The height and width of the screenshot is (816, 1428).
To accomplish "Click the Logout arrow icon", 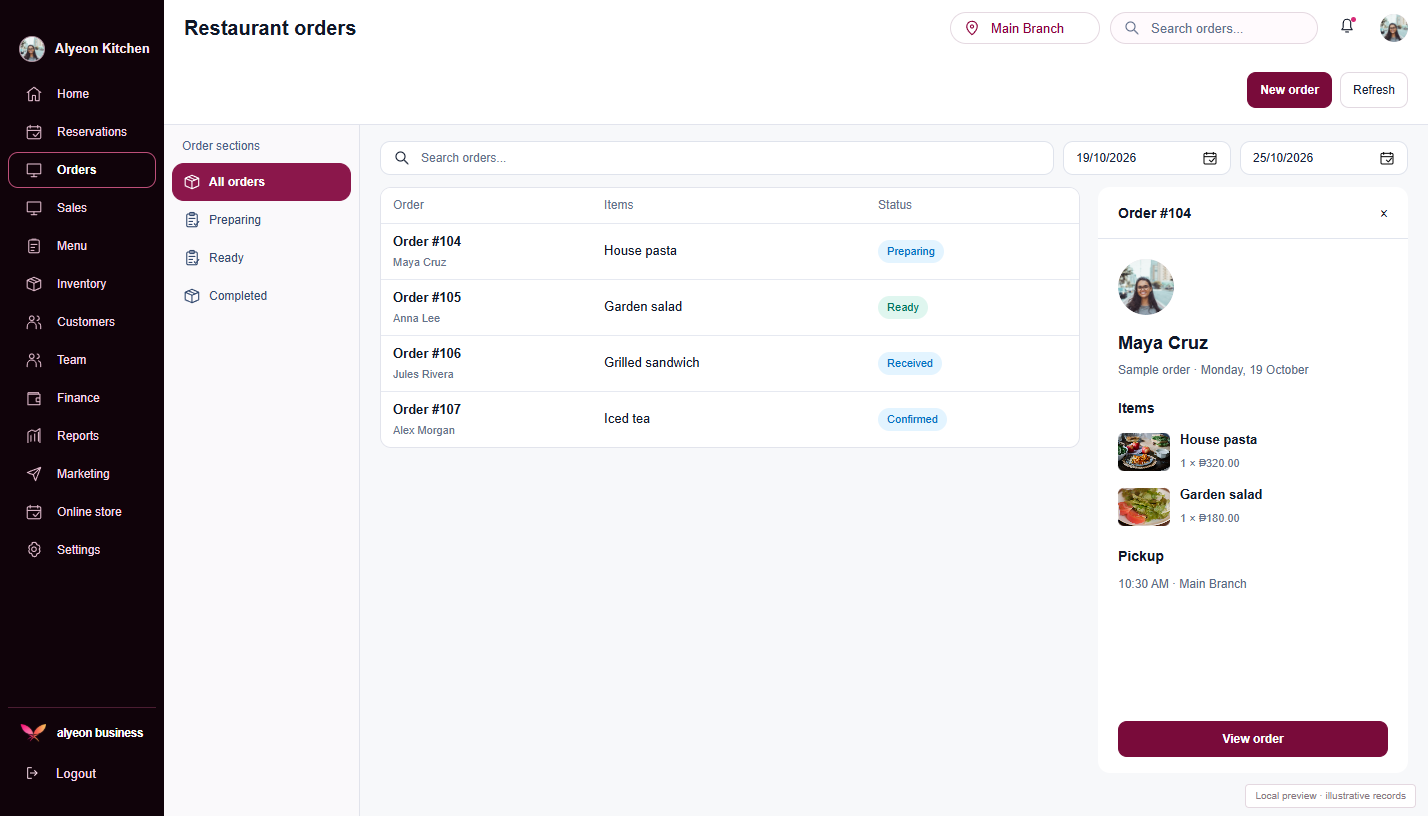I will point(32,773).
